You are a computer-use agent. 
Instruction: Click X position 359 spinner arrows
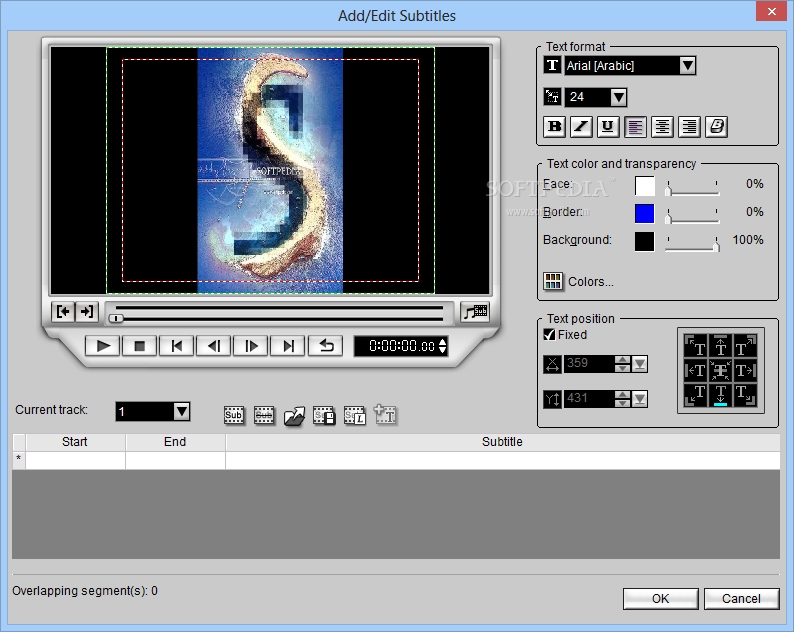coord(622,364)
